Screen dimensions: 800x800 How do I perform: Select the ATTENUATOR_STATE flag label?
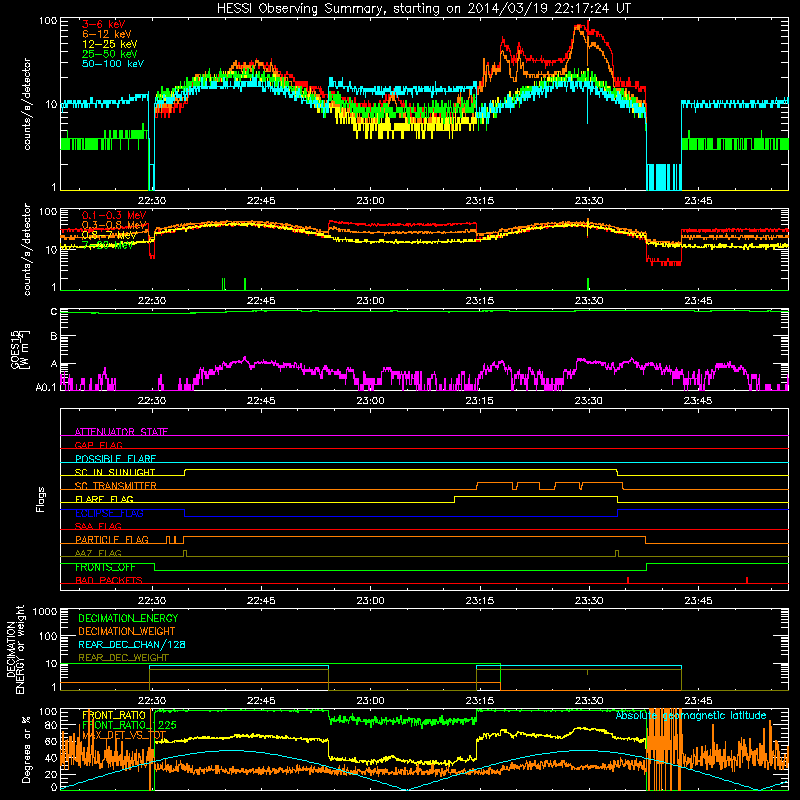tap(121, 432)
